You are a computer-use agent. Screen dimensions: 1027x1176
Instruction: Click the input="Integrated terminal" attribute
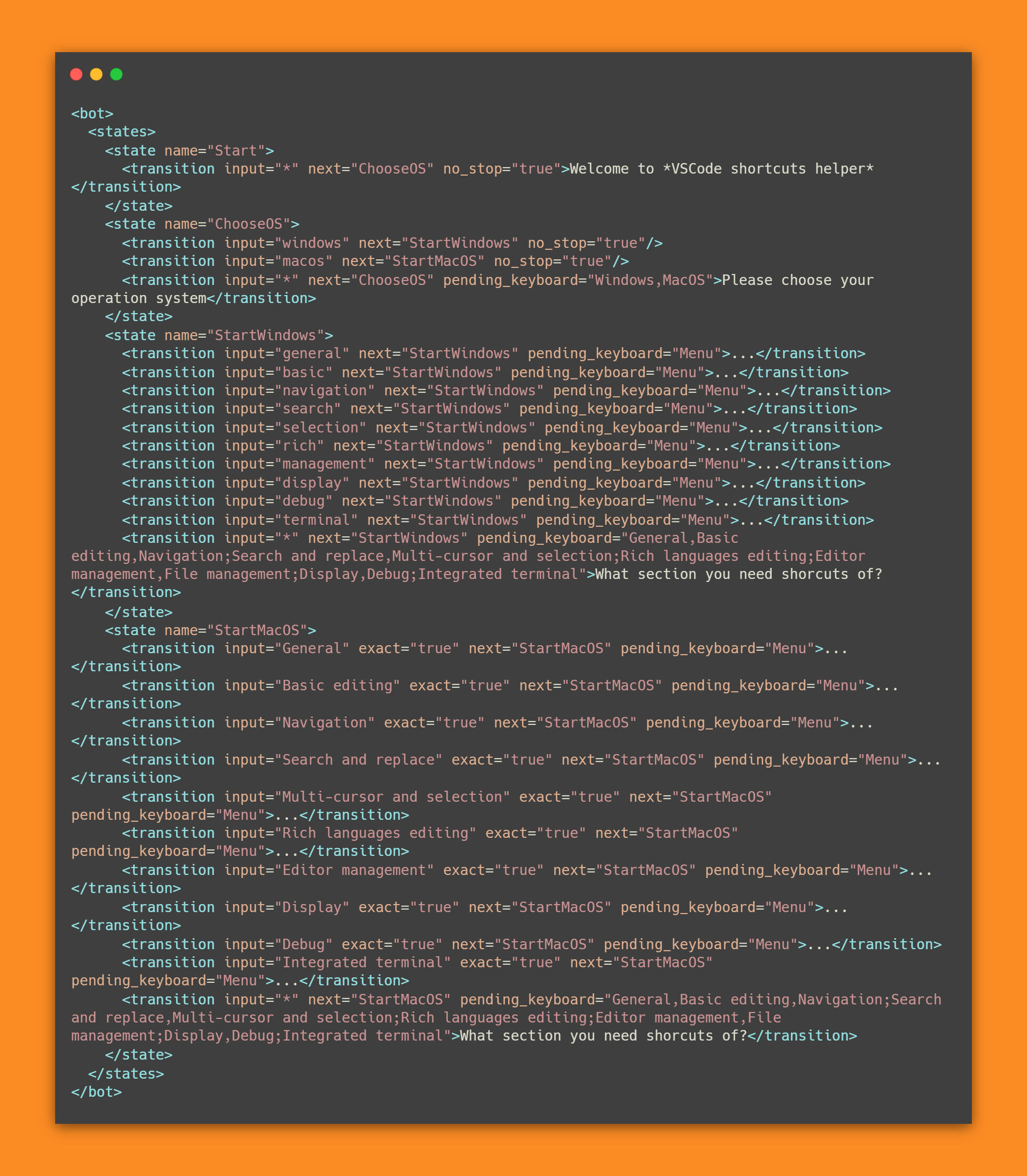click(x=337, y=962)
